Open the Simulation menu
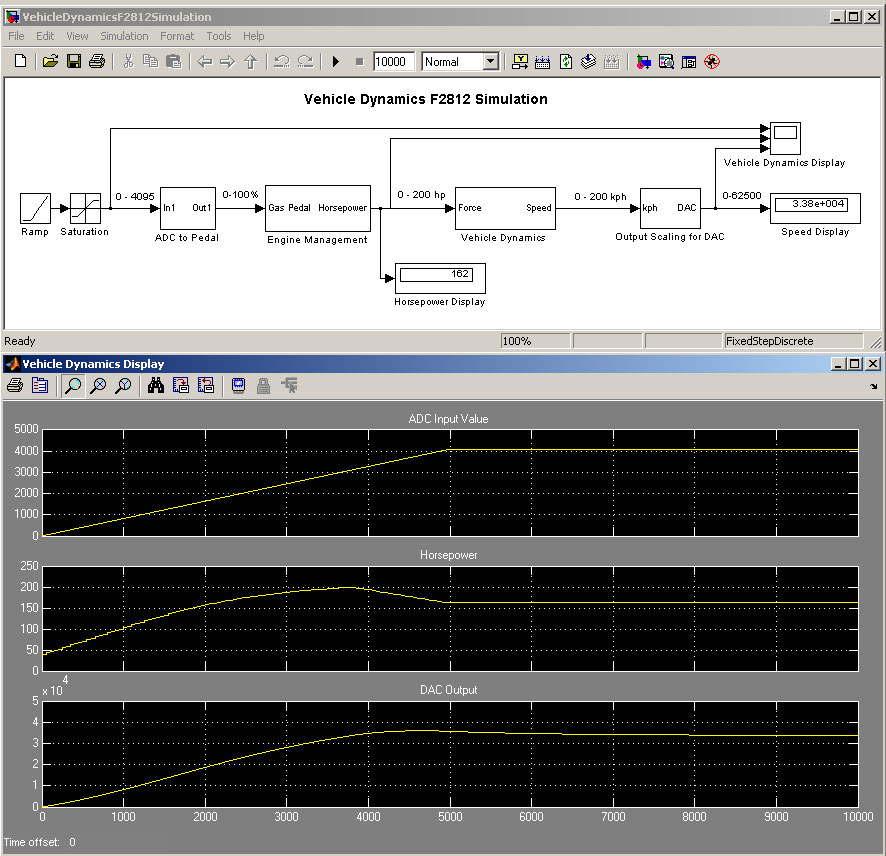886x856 pixels. 124,36
